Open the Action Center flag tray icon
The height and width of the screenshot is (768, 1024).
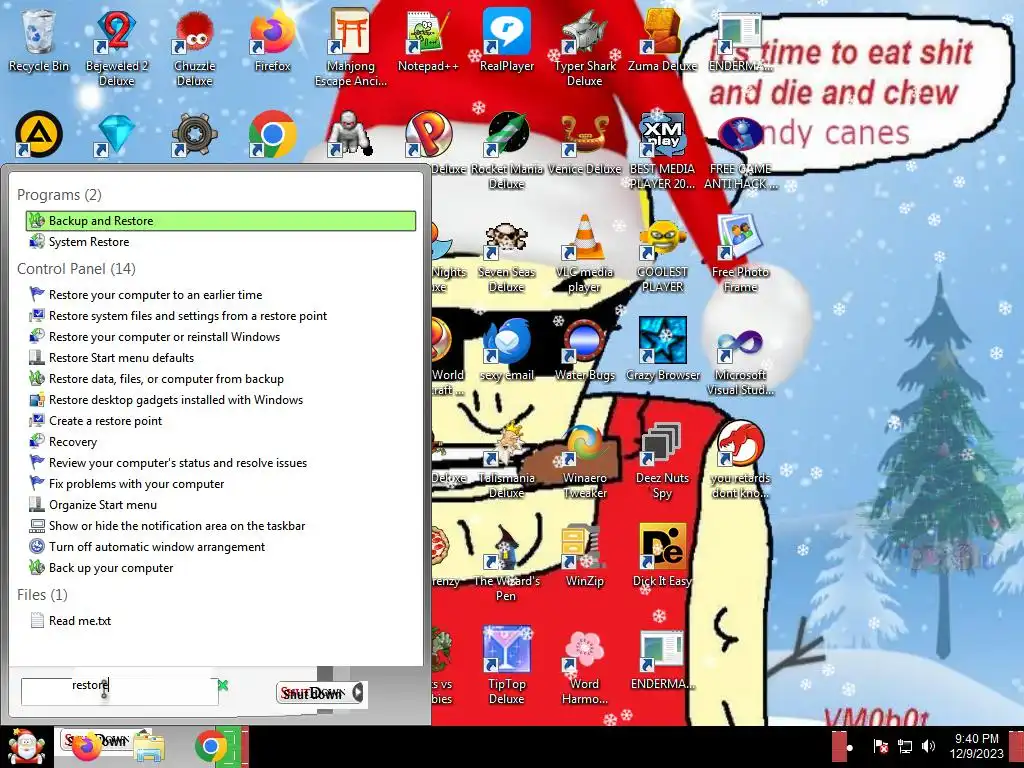click(x=880, y=746)
